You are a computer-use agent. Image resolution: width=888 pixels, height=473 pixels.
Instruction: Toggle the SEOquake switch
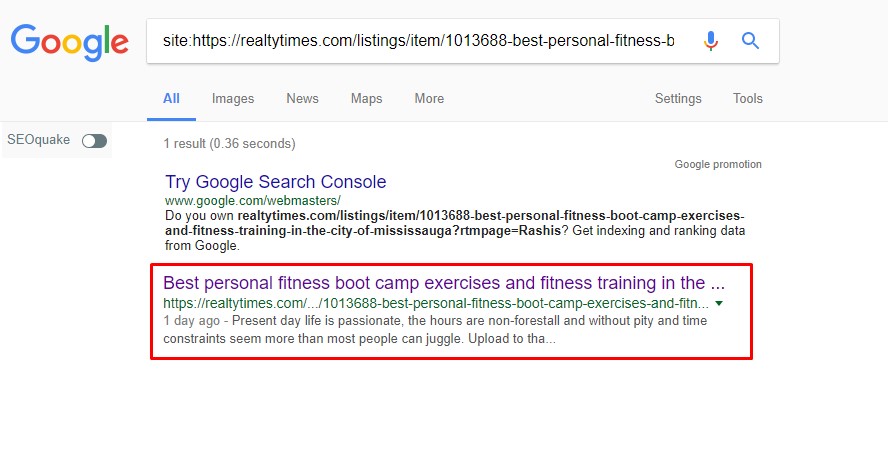(x=94, y=141)
